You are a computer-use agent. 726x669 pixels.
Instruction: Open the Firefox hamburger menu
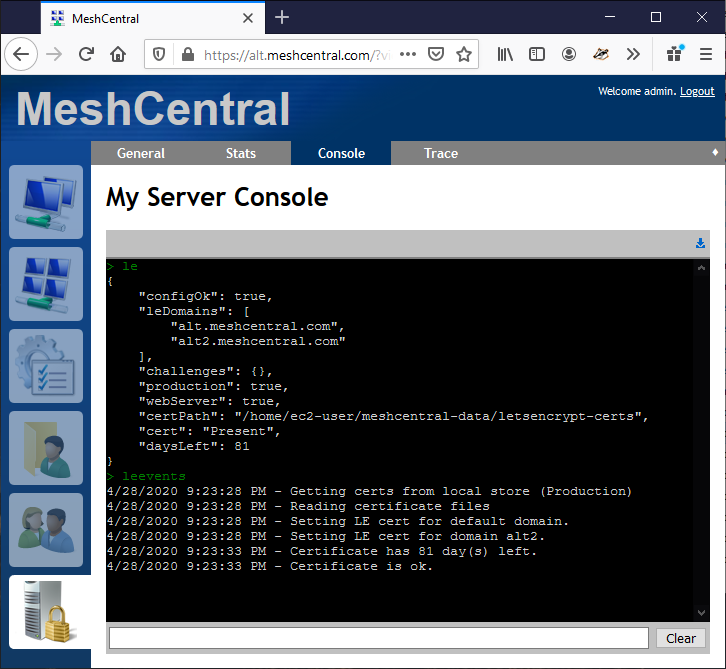[x=706, y=54]
